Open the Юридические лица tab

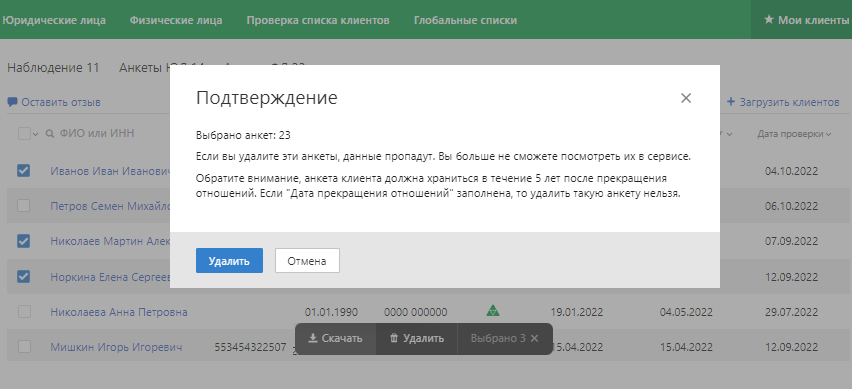pyautogui.click(x=54, y=20)
